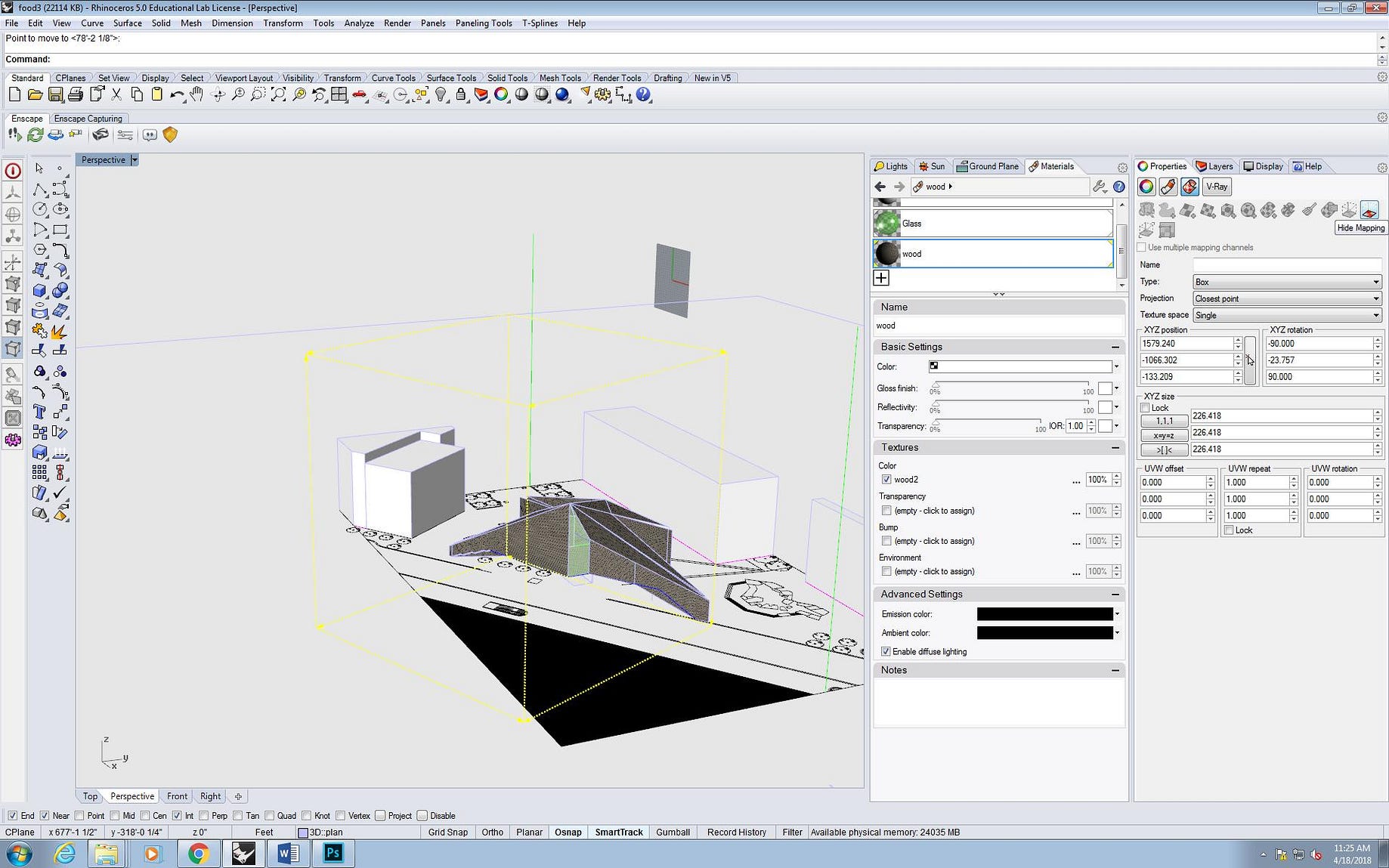Click the Box solid tool

tap(39, 290)
